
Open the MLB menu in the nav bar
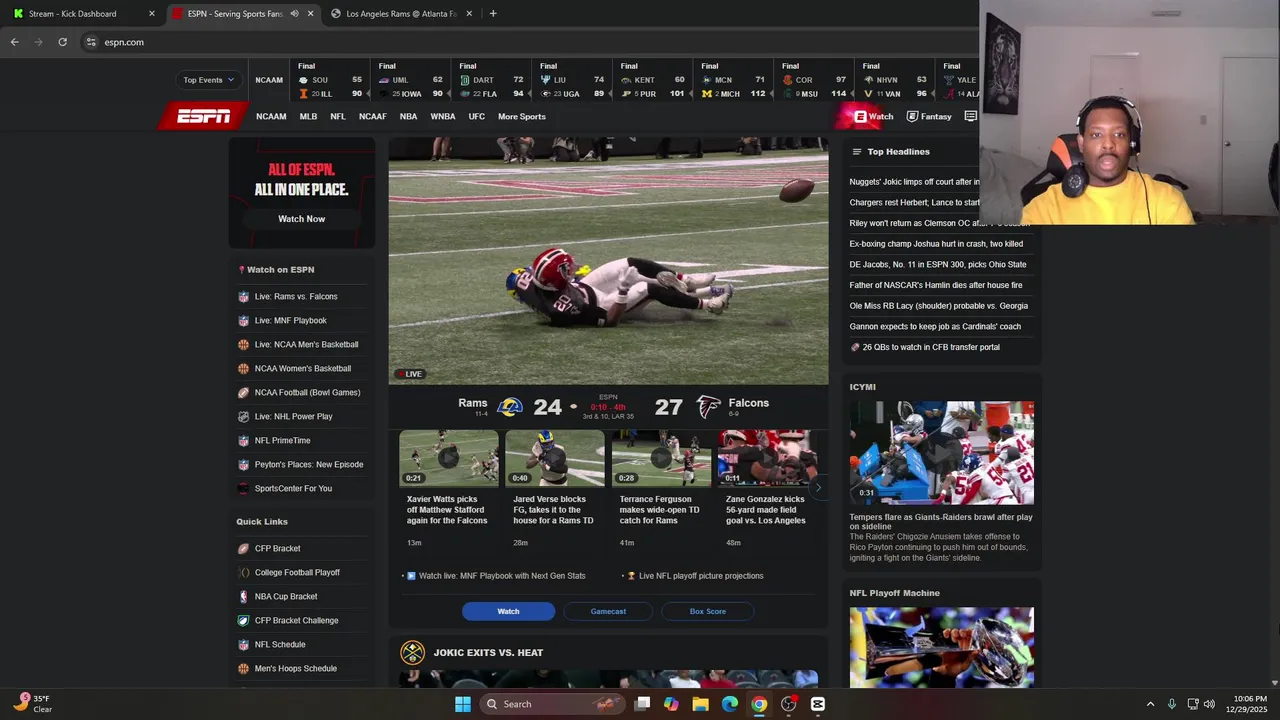(308, 117)
